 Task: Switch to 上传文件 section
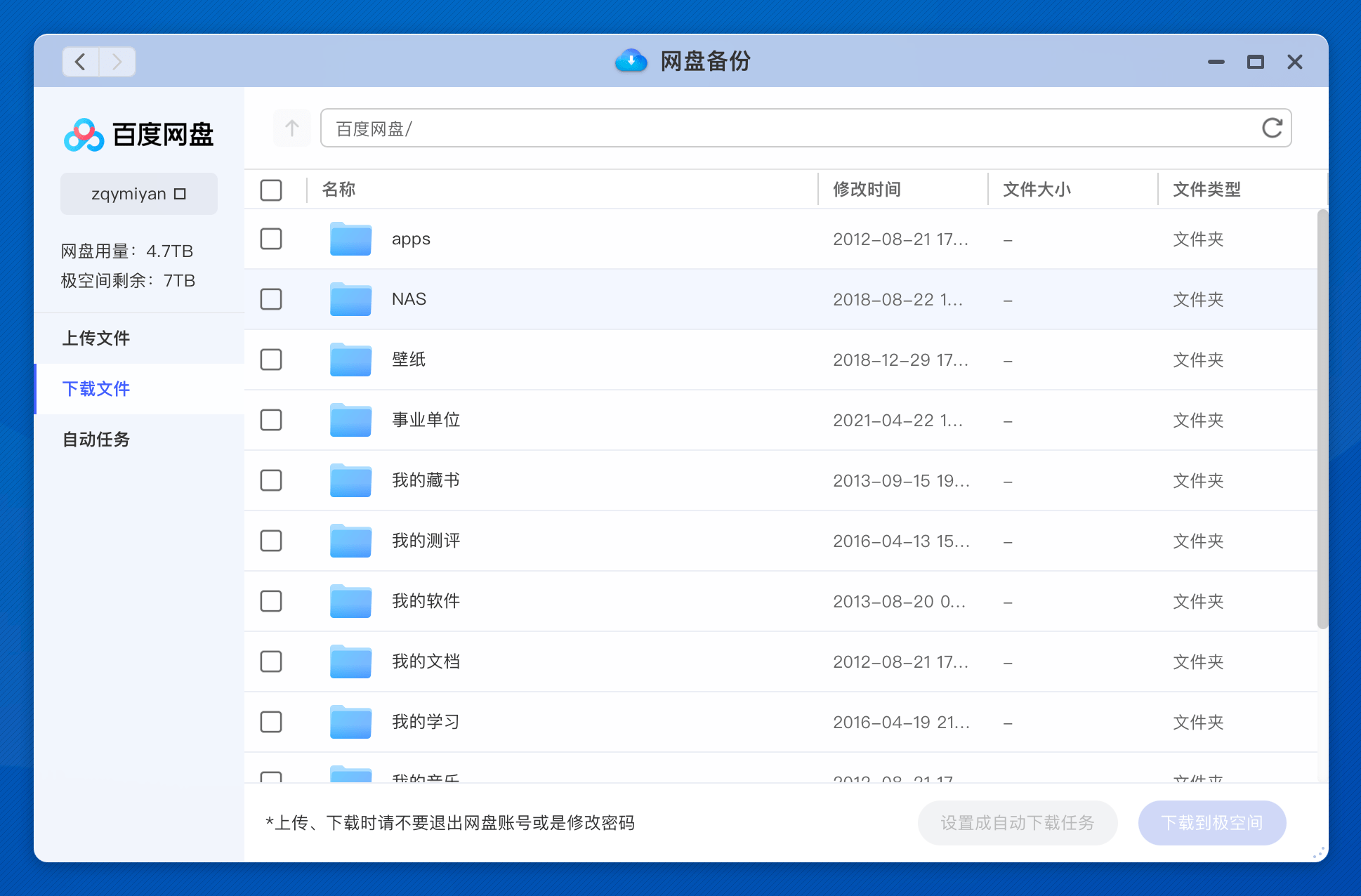tap(96, 338)
